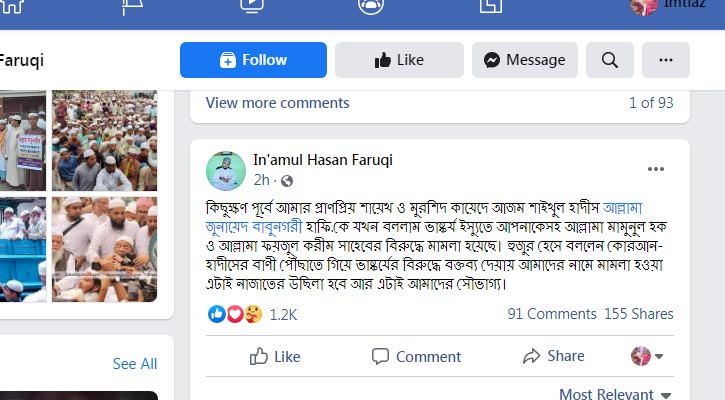Click the post author's profile picture
The width and height of the screenshot is (725, 400).
(x=226, y=171)
